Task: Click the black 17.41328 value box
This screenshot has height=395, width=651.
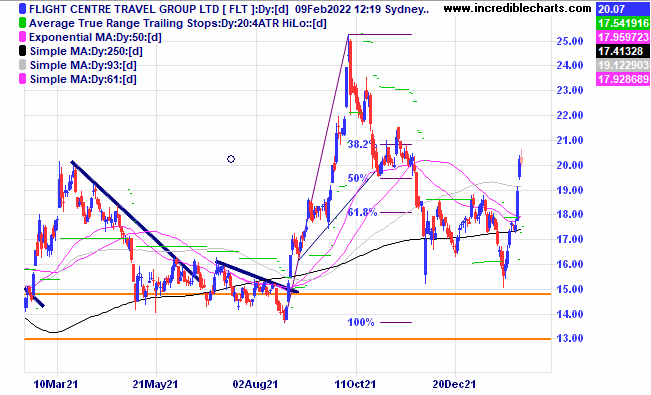Action: (622, 51)
